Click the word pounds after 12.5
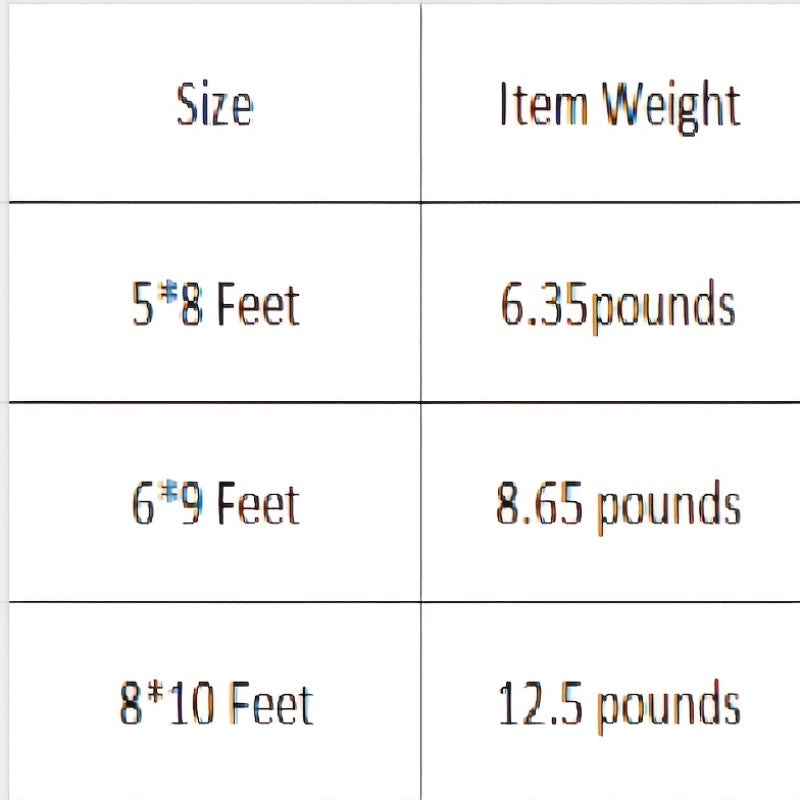 click(x=669, y=707)
